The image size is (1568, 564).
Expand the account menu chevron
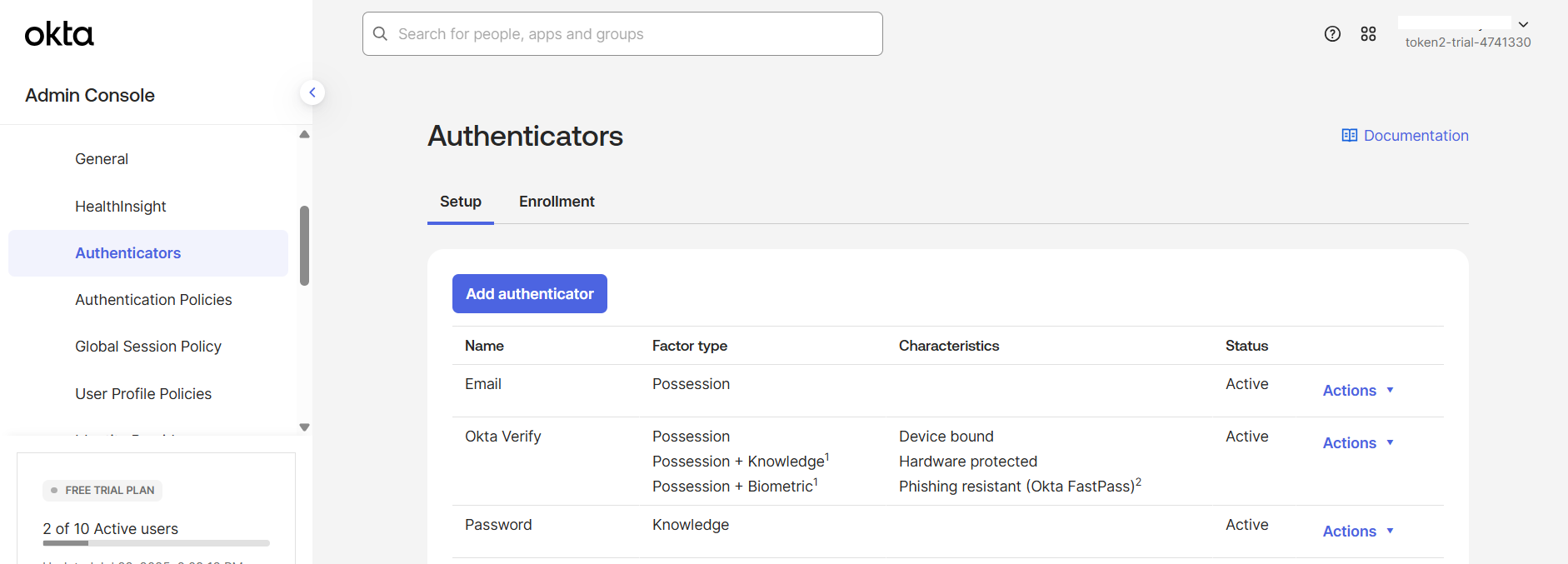[1523, 25]
